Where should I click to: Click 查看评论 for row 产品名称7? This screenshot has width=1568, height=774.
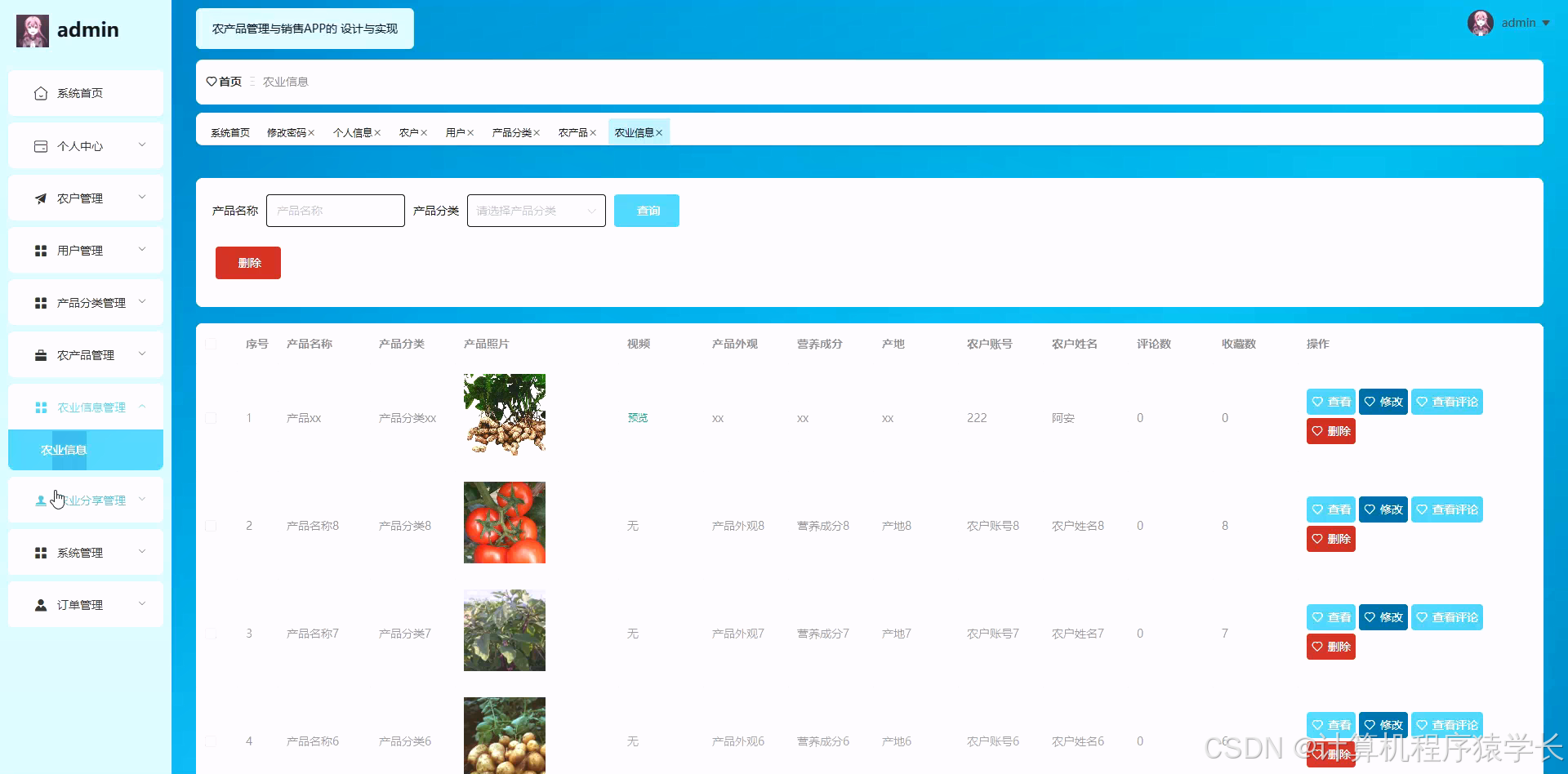(x=1447, y=617)
